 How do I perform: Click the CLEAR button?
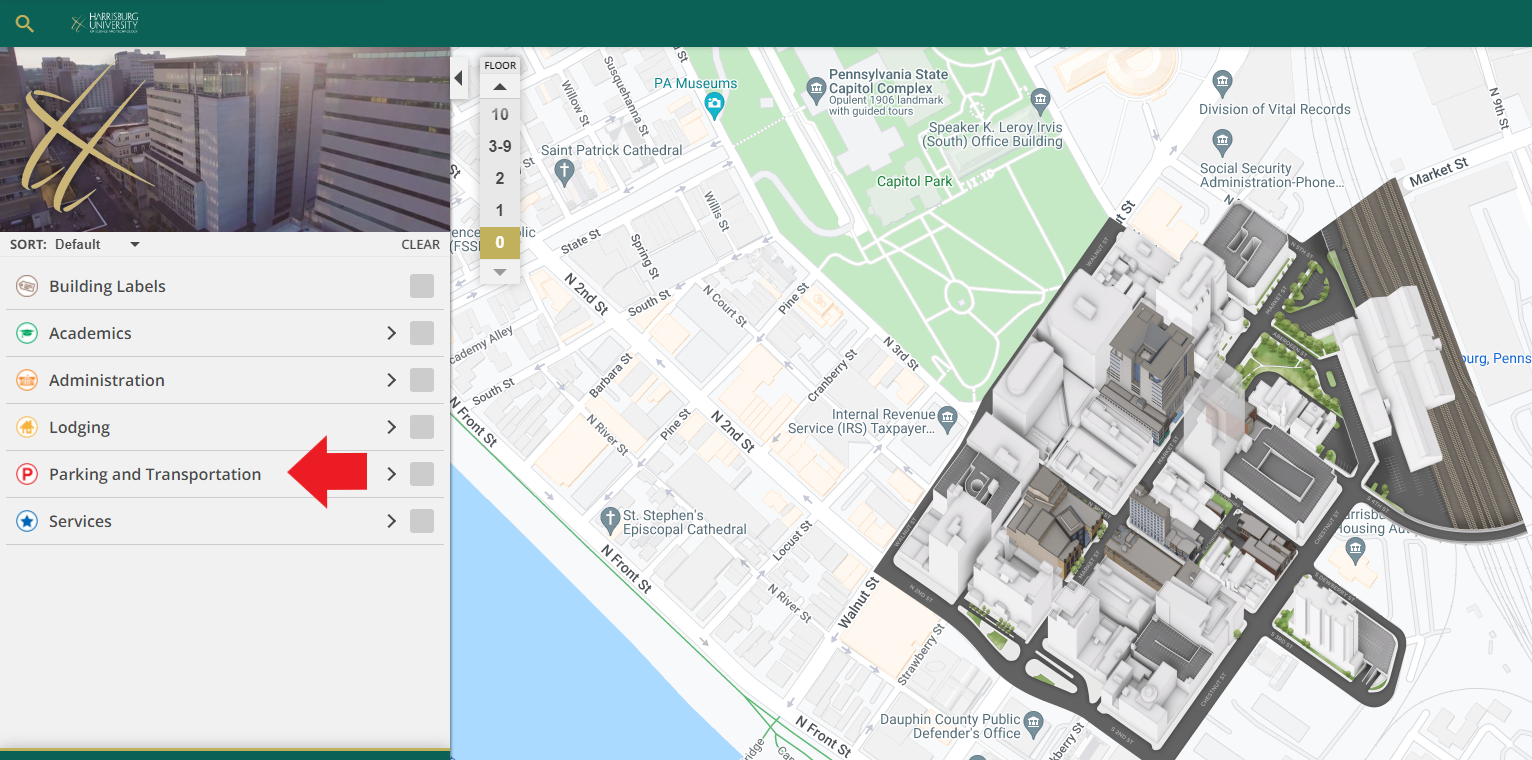coord(421,244)
